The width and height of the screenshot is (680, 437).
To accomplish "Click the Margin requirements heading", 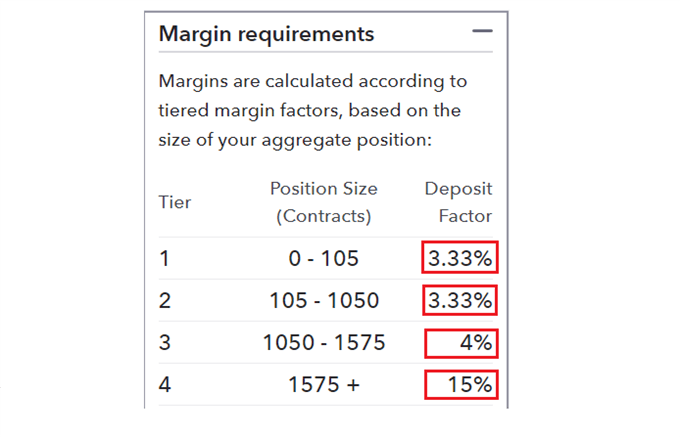I will (266, 34).
